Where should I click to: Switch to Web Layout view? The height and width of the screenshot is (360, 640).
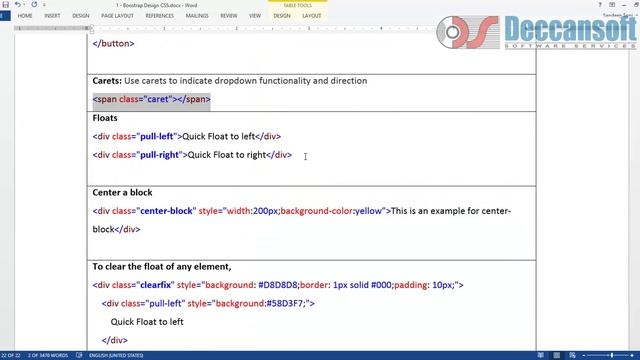click(572, 356)
